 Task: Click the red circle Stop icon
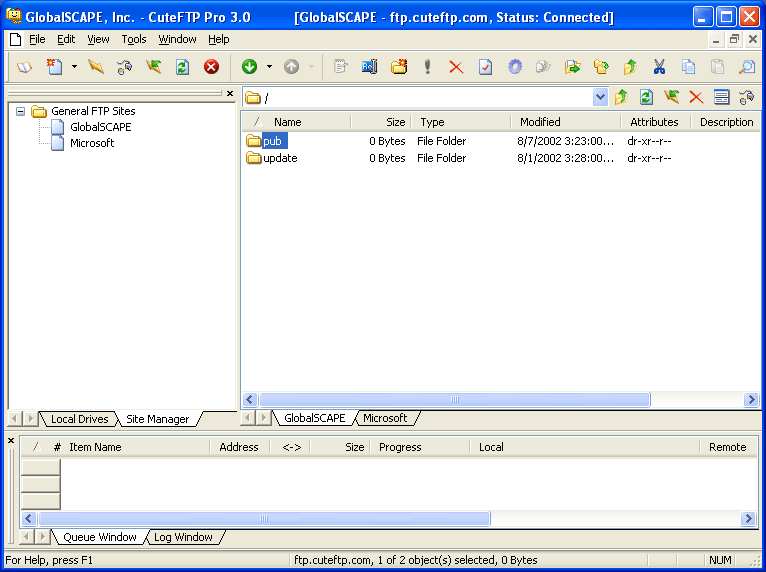point(212,66)
